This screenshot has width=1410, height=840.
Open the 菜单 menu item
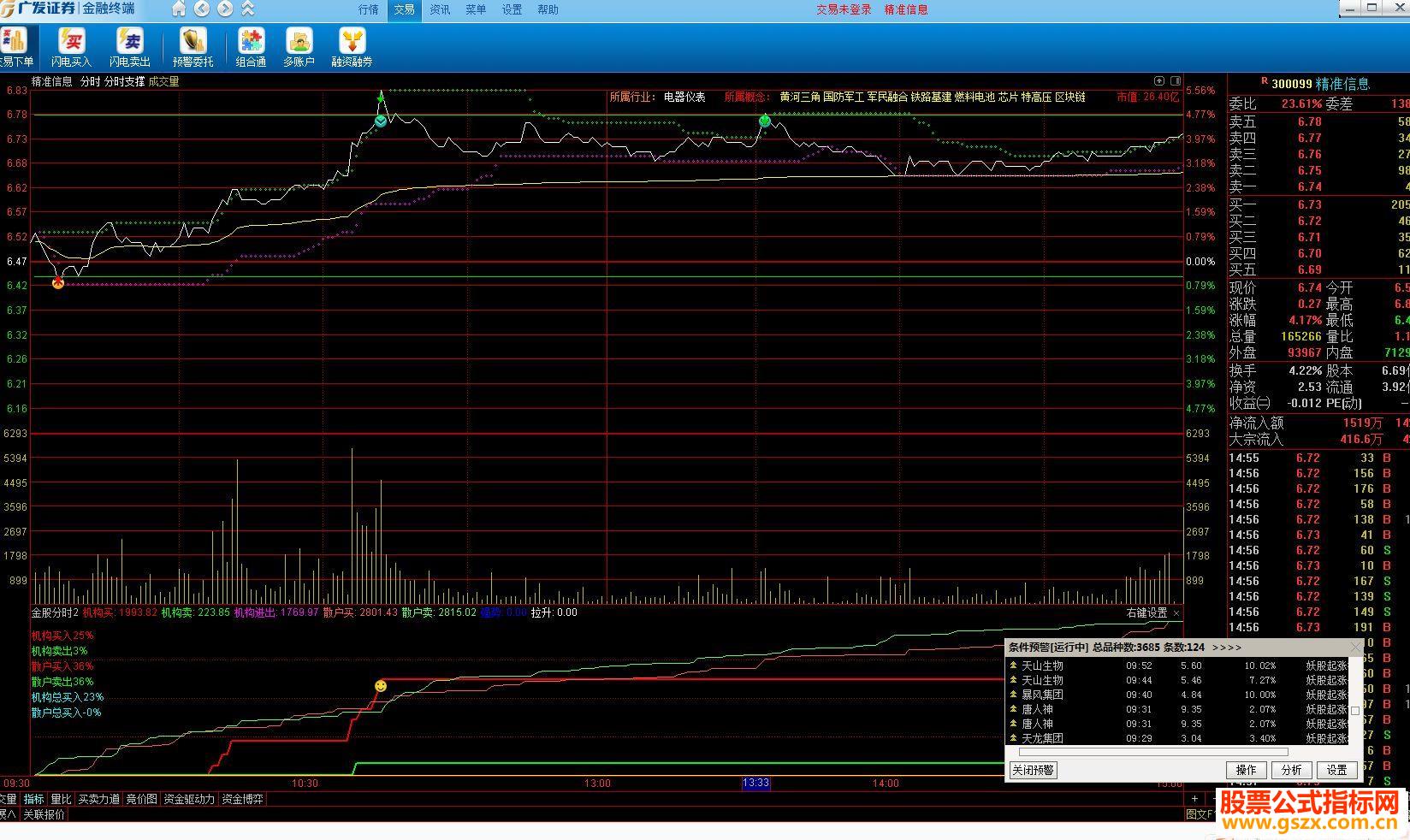[x=476, y=9]
